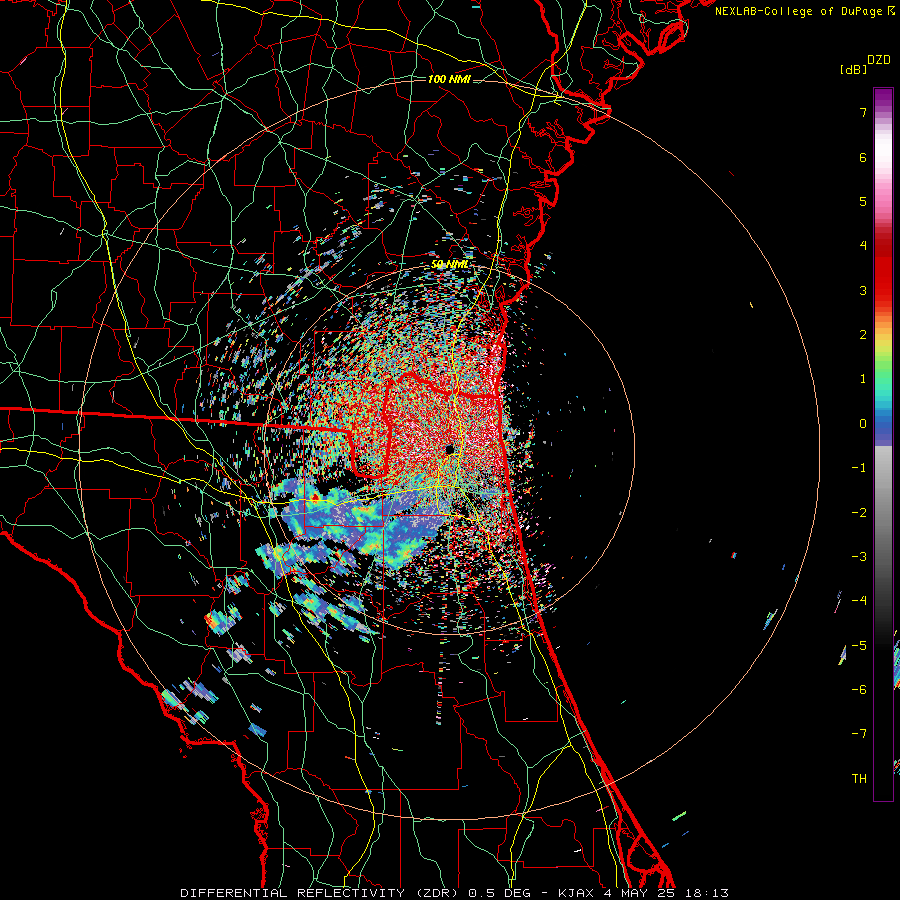Click the DZD product label above scale
Viewport: 900px width, 900px height.
tap(879, 60)
